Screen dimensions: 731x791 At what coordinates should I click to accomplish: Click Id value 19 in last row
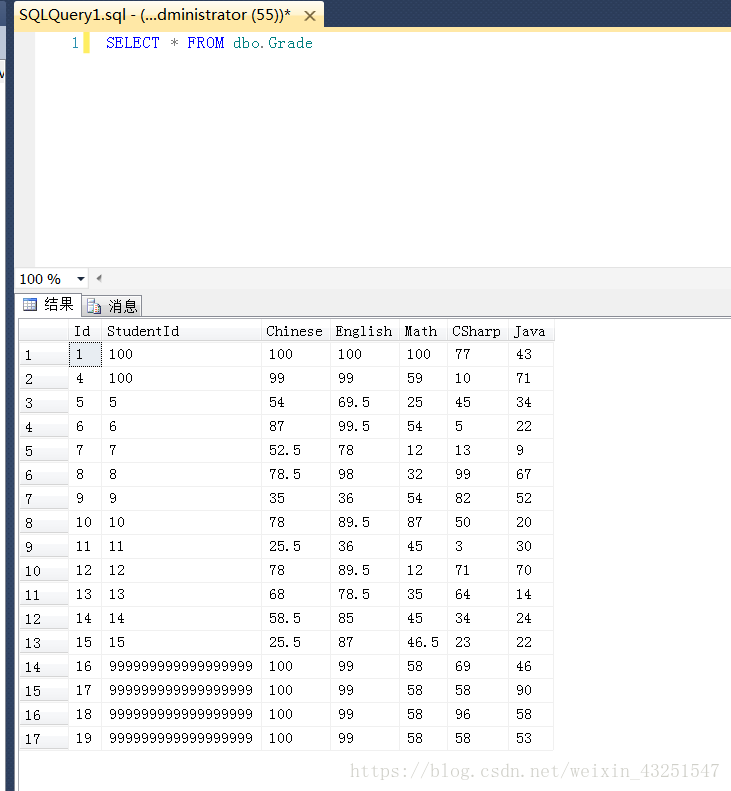[85, 739]
